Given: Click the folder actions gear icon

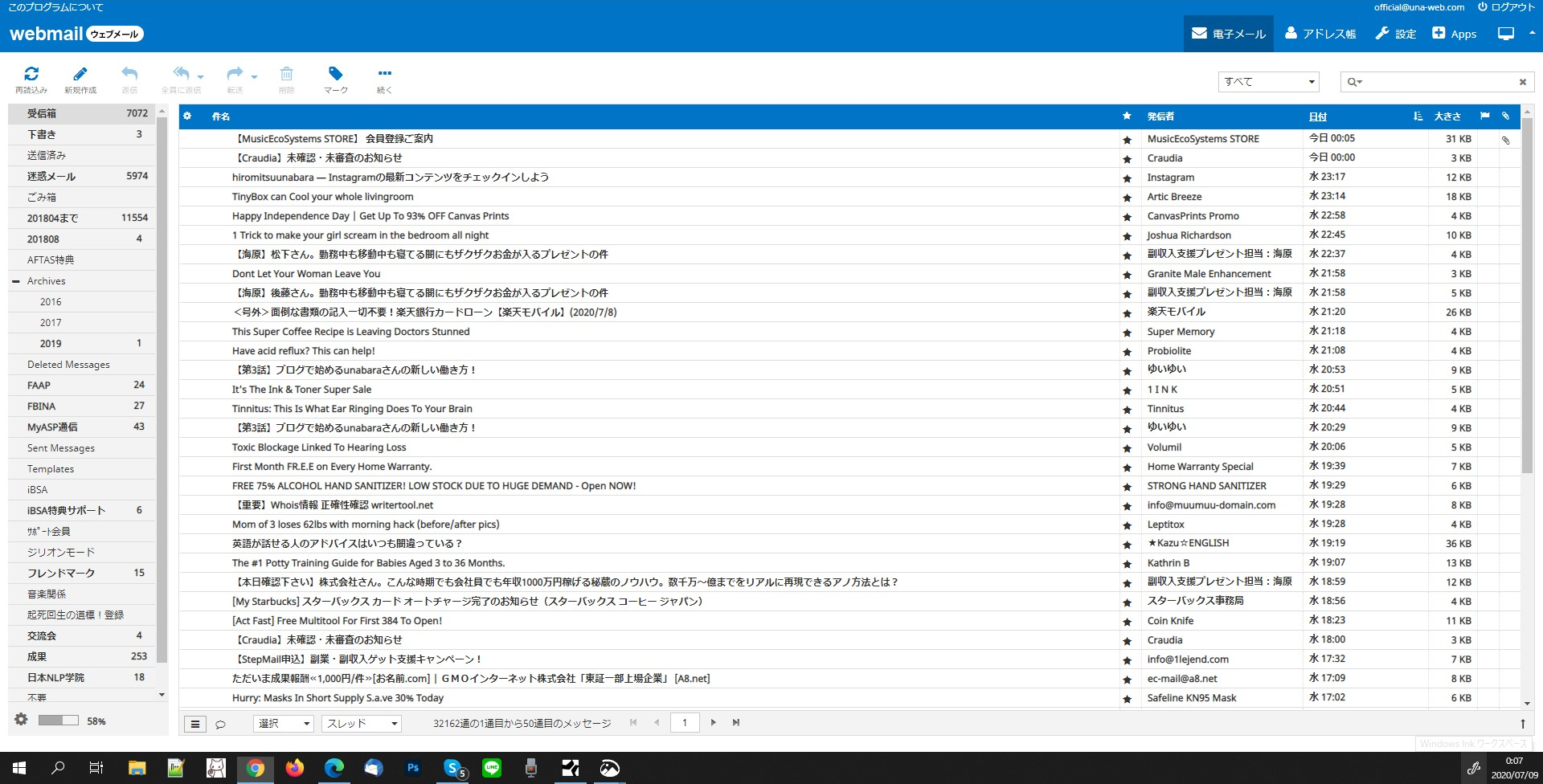Looking at the screenshot, I should (x=21, y=720).
